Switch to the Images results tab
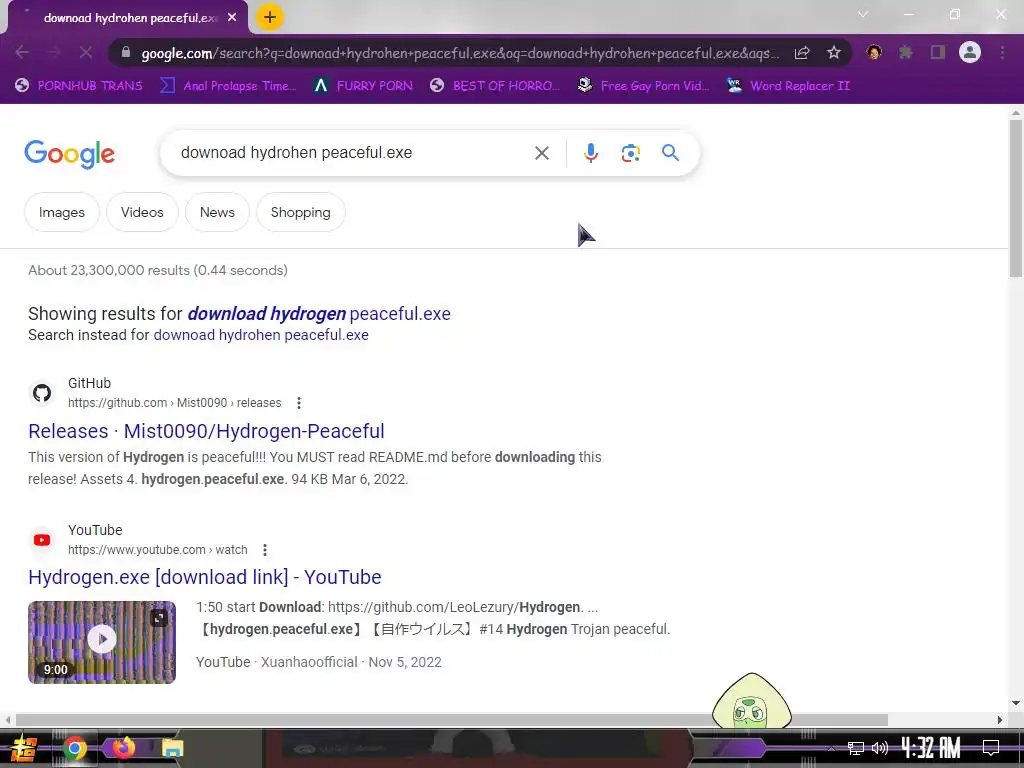 pyautogui.click(x=61, y=212)
